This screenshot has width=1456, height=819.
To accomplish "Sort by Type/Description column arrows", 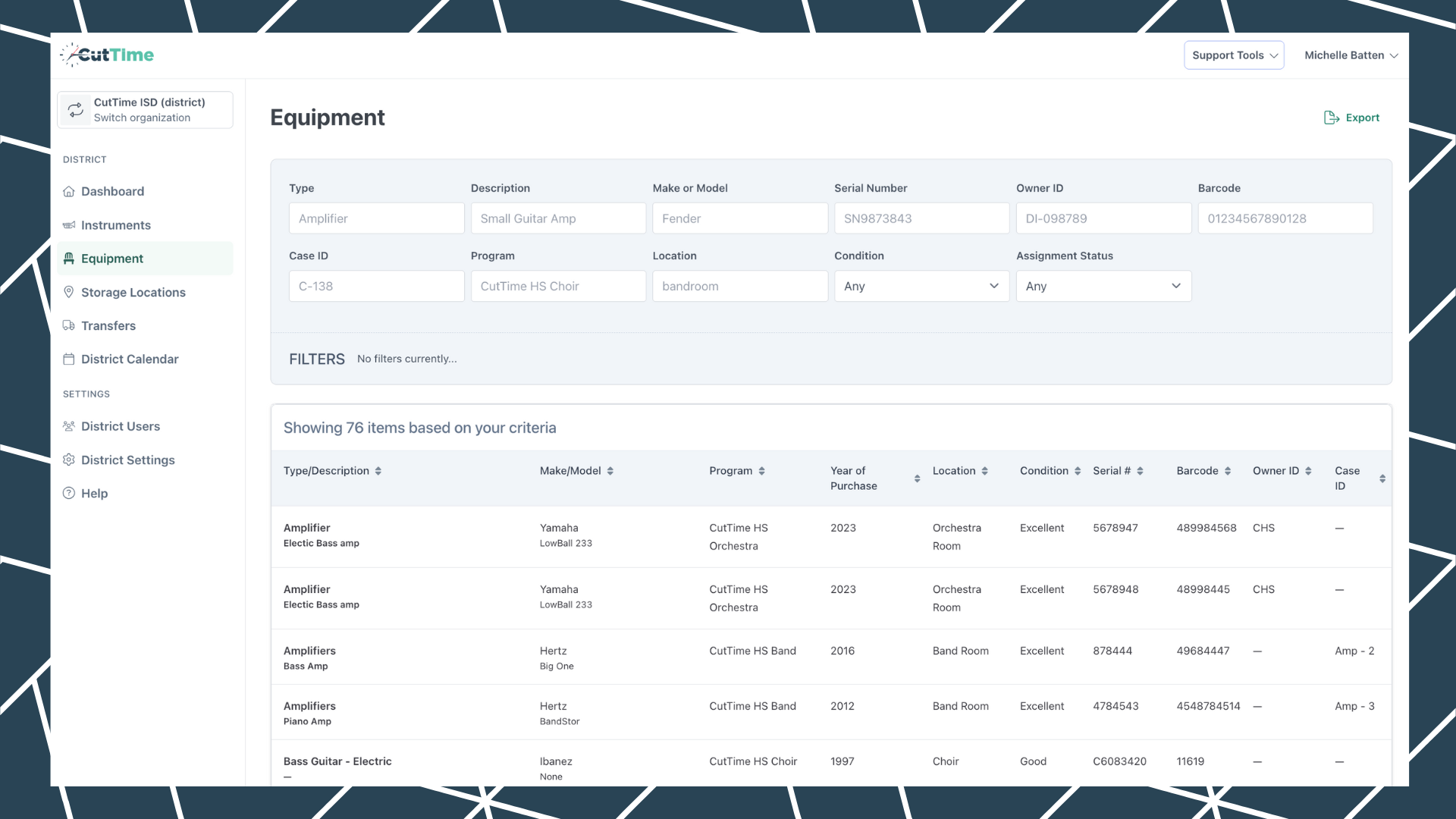I will click(x=378, y=471).
